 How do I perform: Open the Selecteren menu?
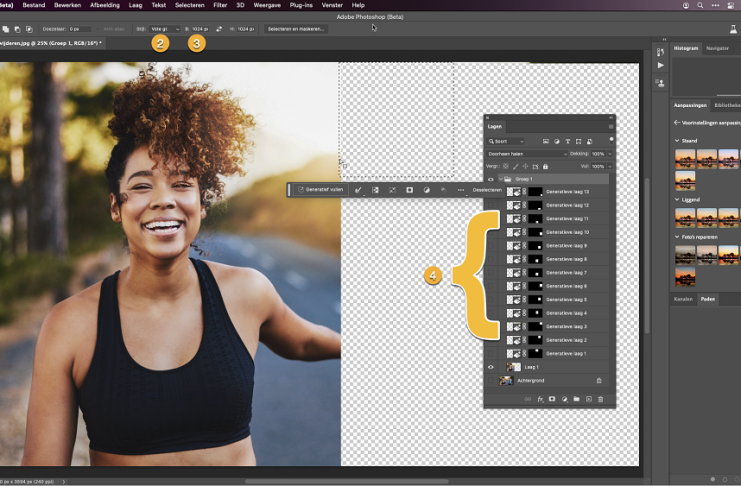[x=190, y=5]
